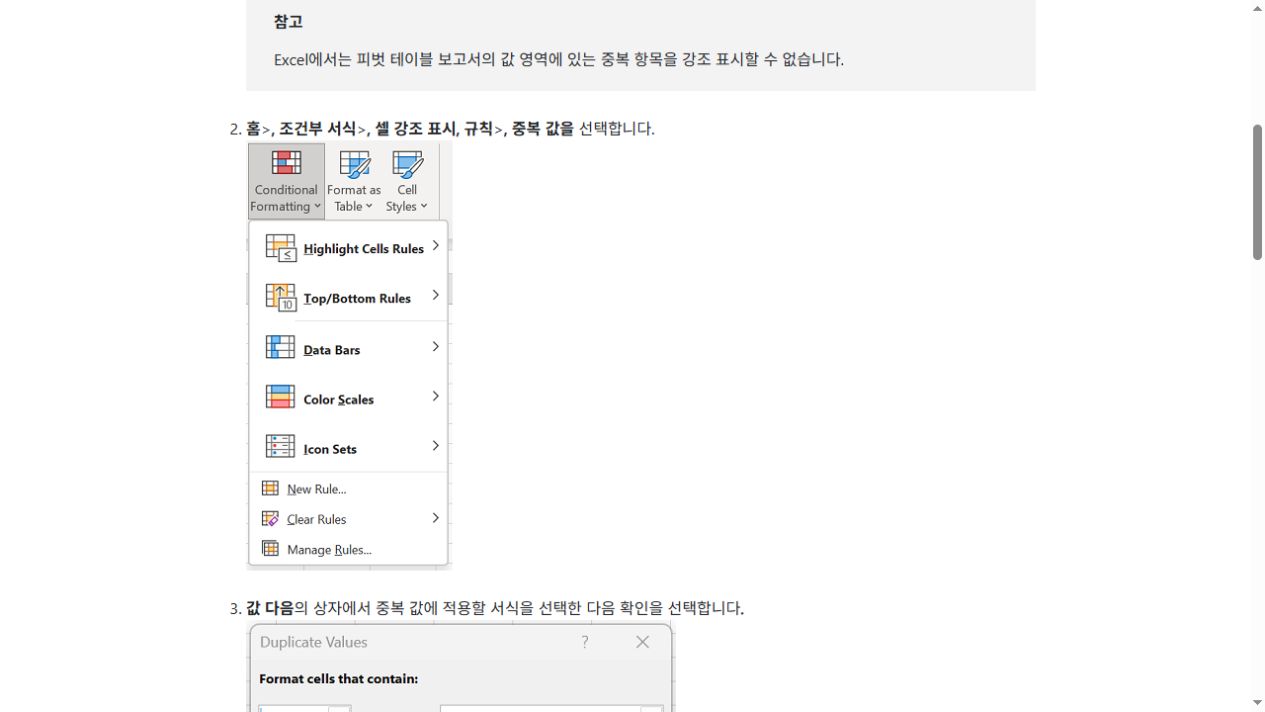Expand the Clear Rules submenu arrow
Image resolution: width=1265 pixels, height=712 pixels.
pyautogui.click(x=435, y=518)
